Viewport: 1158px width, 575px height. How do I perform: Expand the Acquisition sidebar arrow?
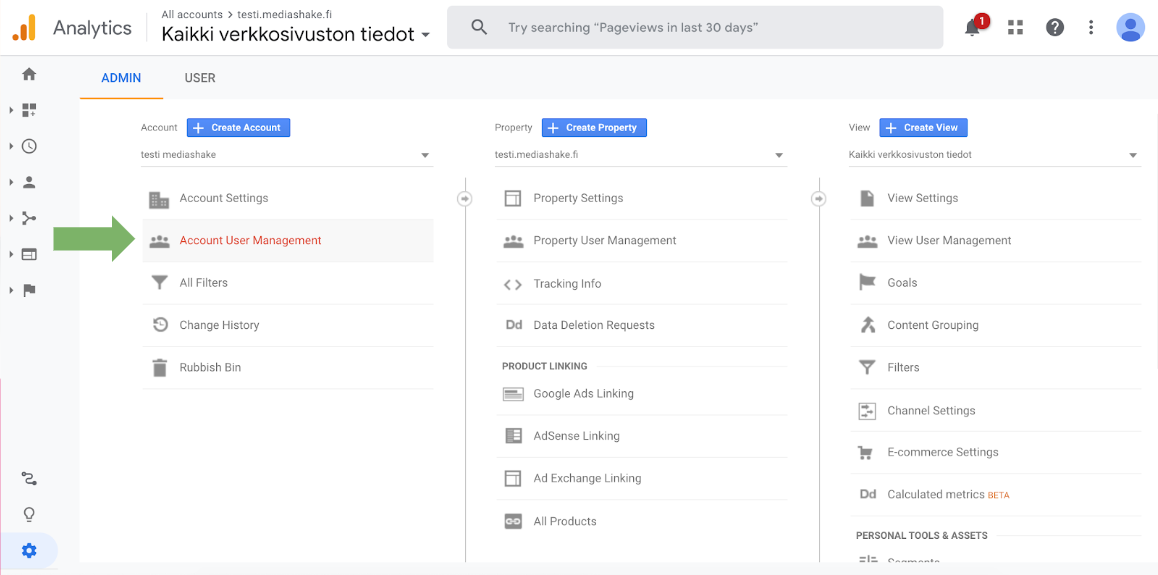point(11,218)
